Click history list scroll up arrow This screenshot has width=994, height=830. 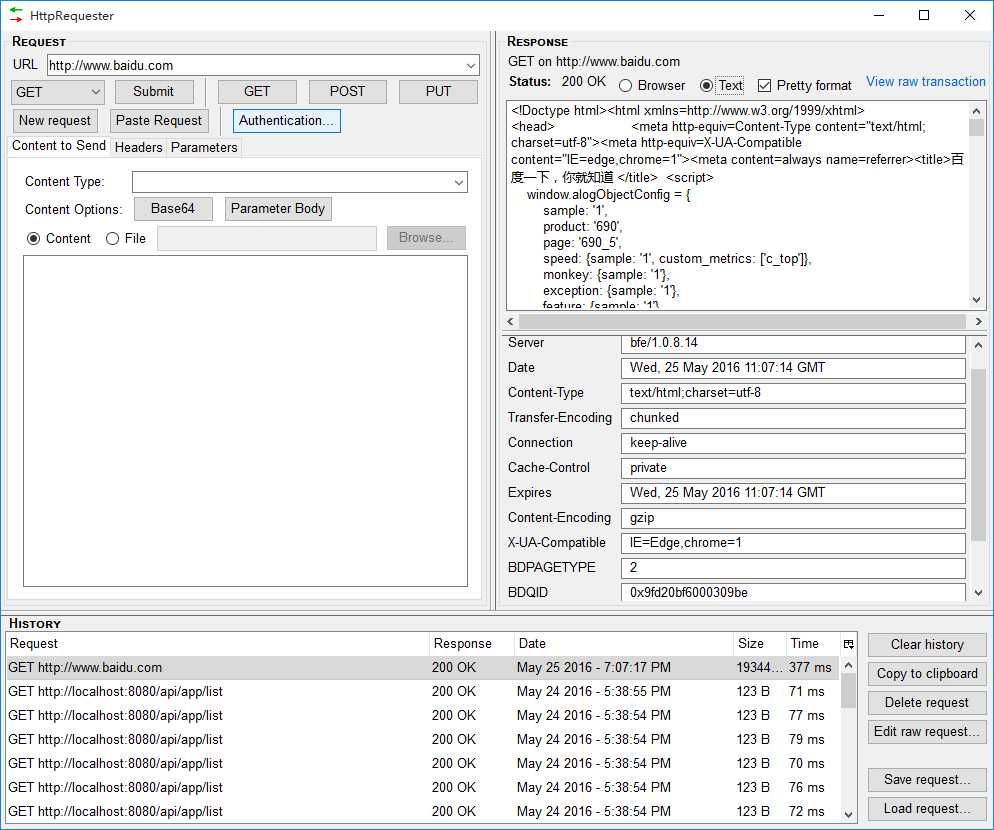point(848,666)
